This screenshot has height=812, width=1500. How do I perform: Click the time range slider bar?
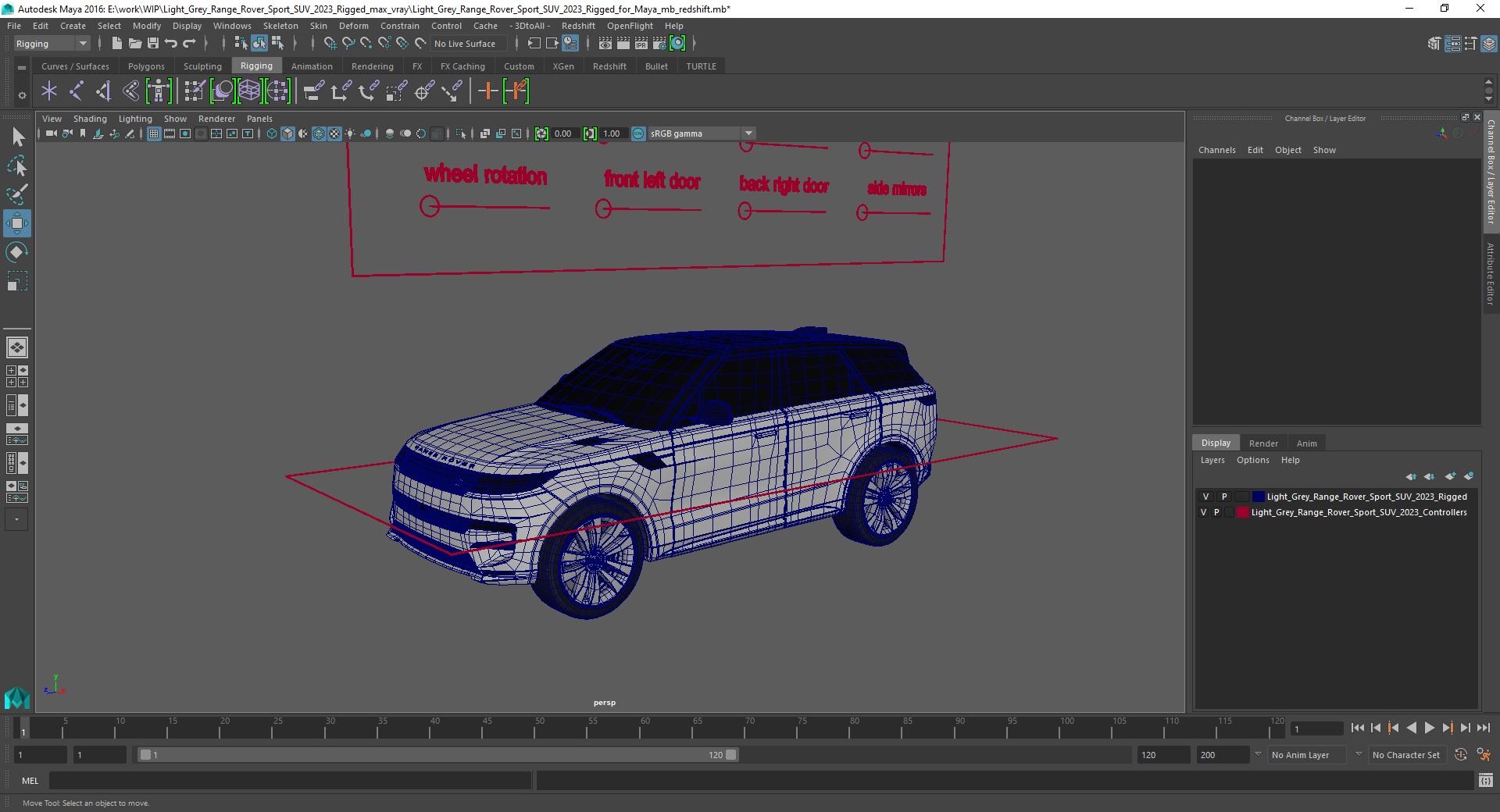click(437, 755)
